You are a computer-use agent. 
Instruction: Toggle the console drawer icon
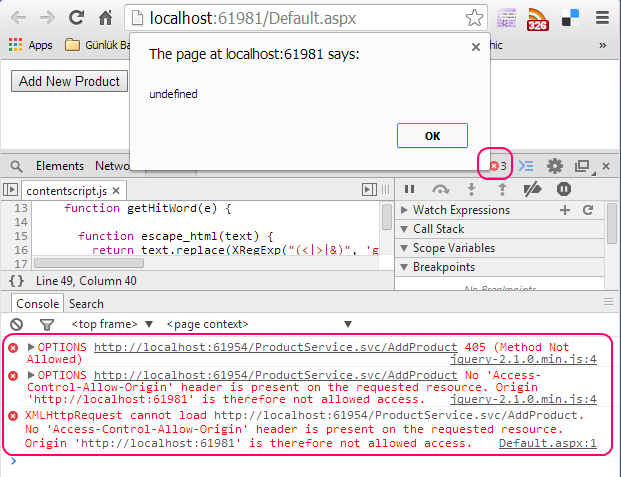526,166
